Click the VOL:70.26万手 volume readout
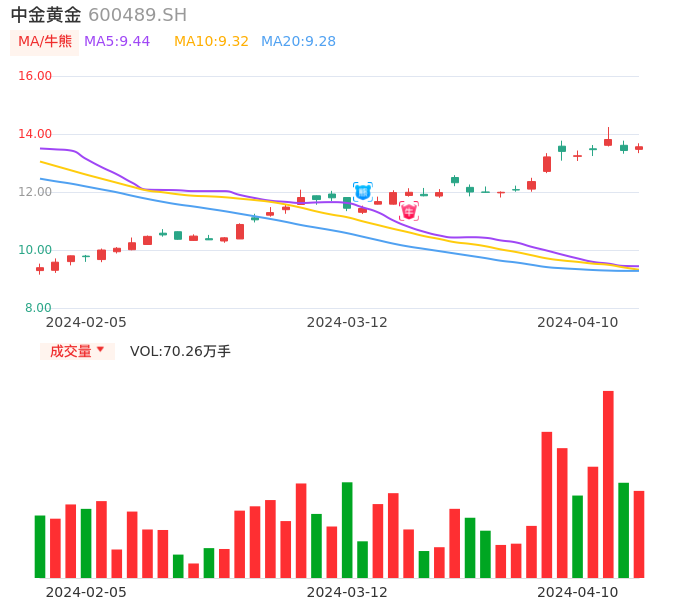The height and width of the screenshot is (606, 686). (180, 351)
